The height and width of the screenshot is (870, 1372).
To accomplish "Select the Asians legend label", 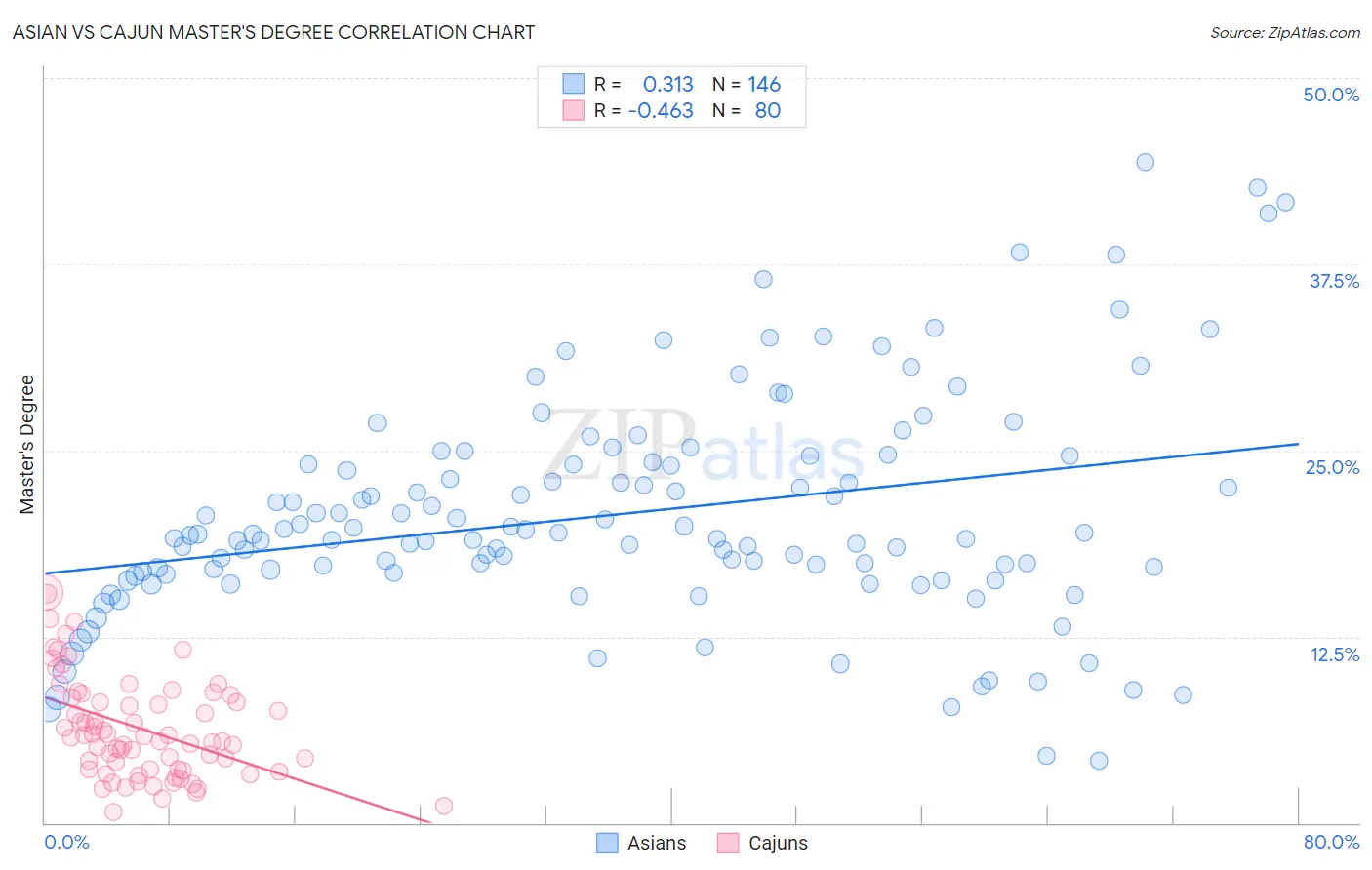I will point(657,843).
